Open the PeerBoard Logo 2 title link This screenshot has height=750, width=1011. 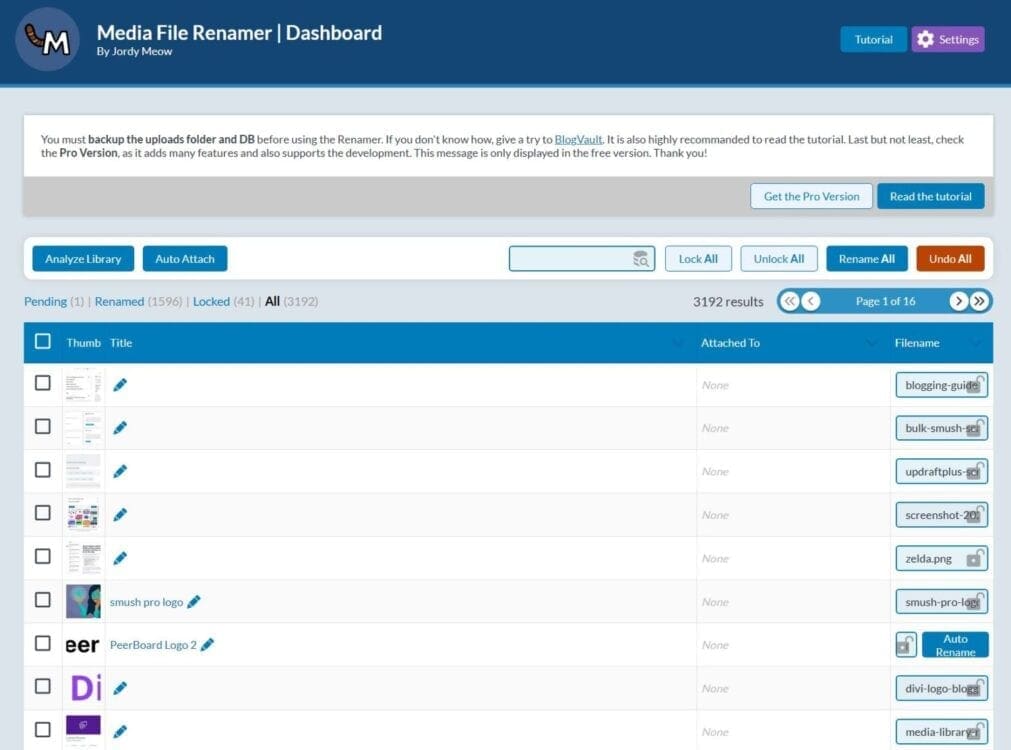tap(153, 645)
